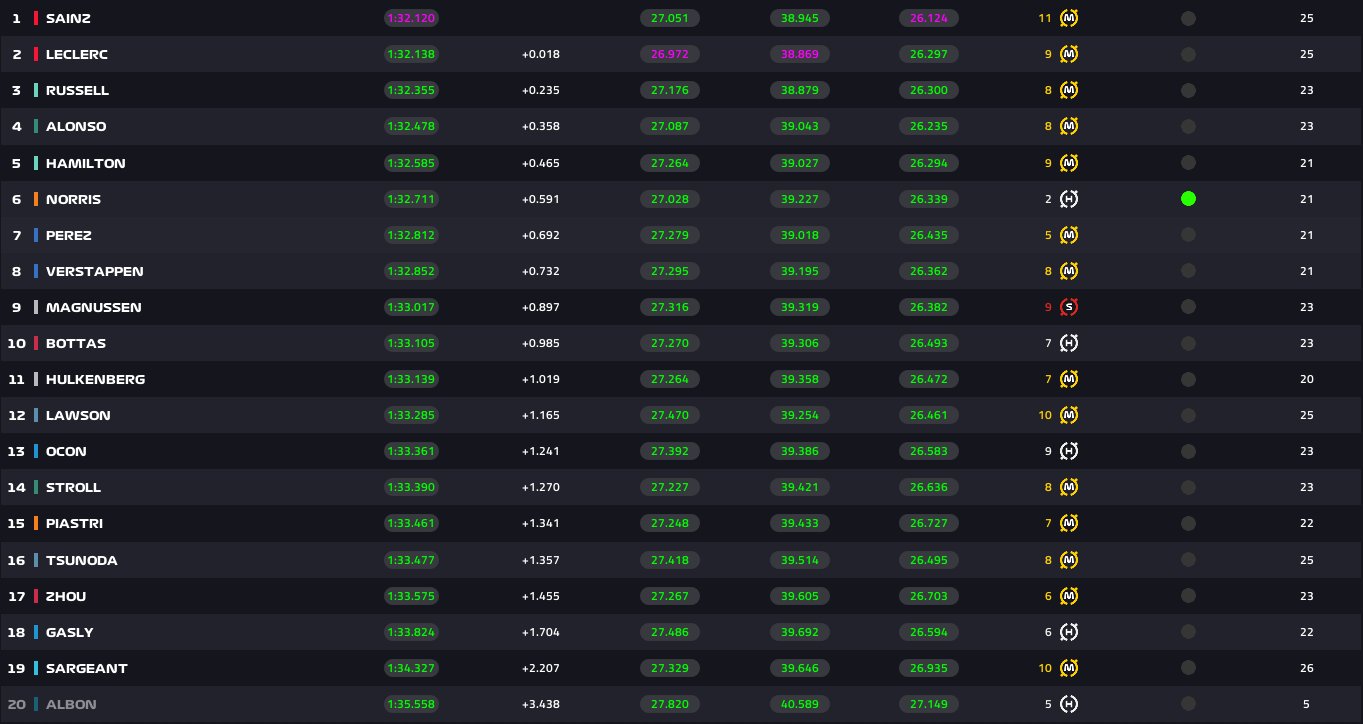Viewport: 1363px width, 724px height.
Task: Click purple sector three time 26.124
Action: point(929,18)
